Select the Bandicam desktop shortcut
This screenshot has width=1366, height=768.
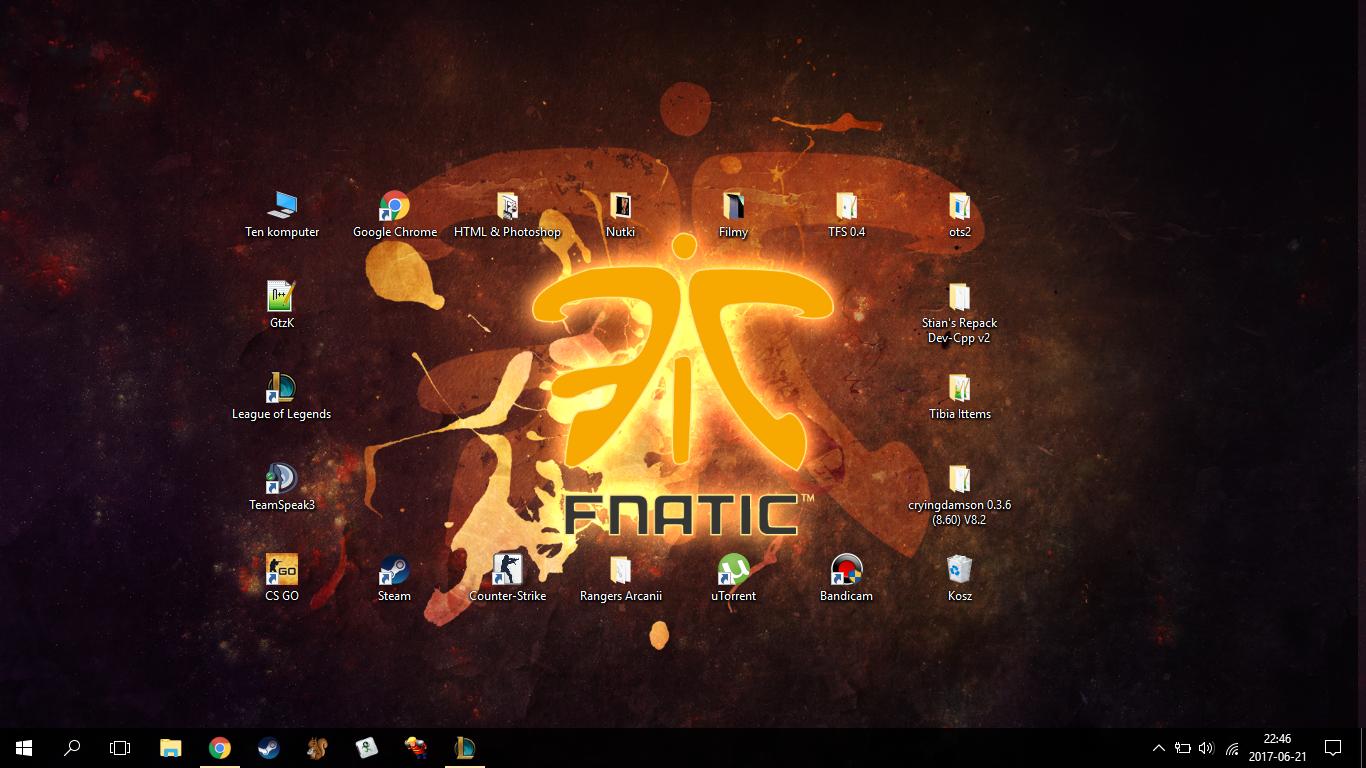[x=846, y=579]
